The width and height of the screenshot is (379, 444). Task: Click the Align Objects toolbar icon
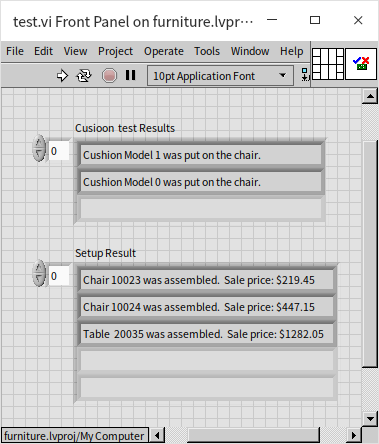click(x=305, y=75)
